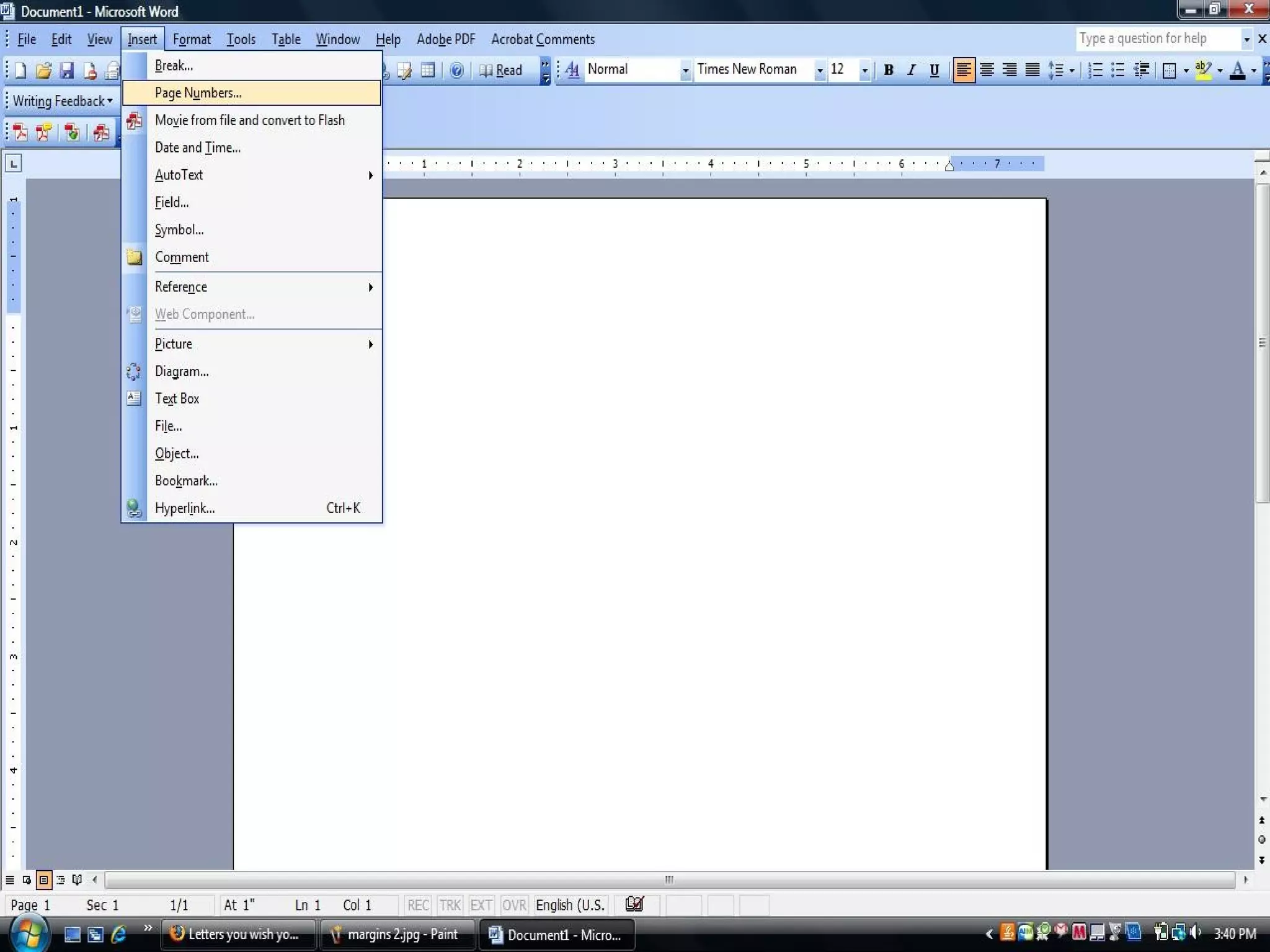The image size is (1270, 952).
Task: Switch to Print Layout view button
Action: [x=43, y=879]
